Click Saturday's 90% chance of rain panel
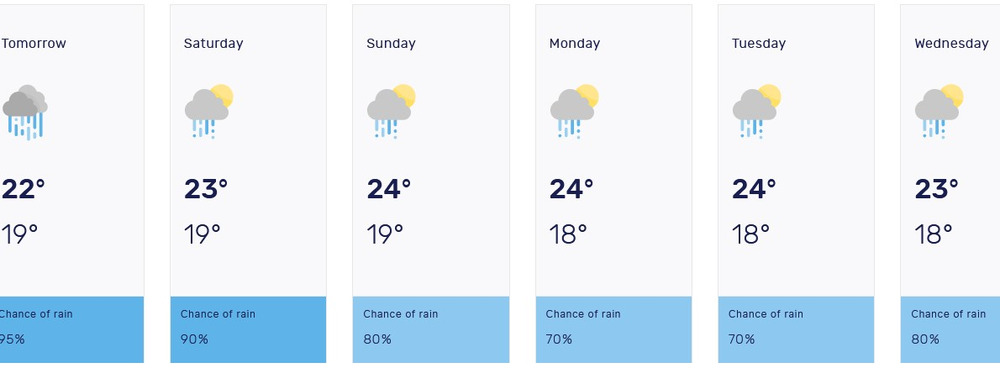 (x=248, y=329)
